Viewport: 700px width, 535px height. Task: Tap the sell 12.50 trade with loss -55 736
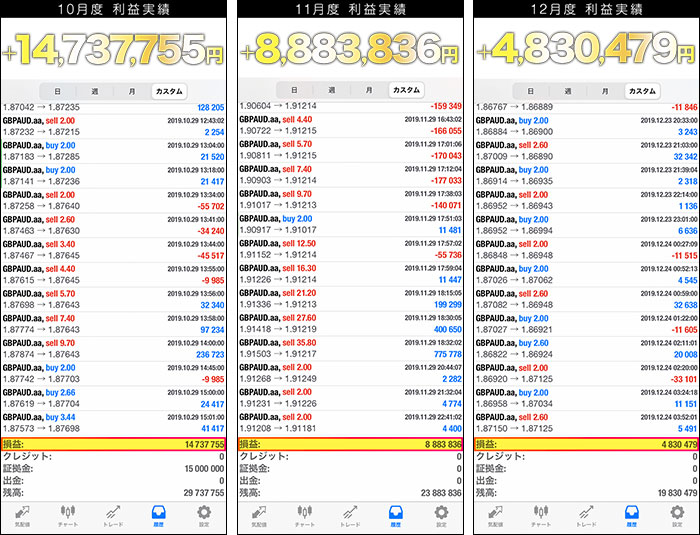pos(350,249)
